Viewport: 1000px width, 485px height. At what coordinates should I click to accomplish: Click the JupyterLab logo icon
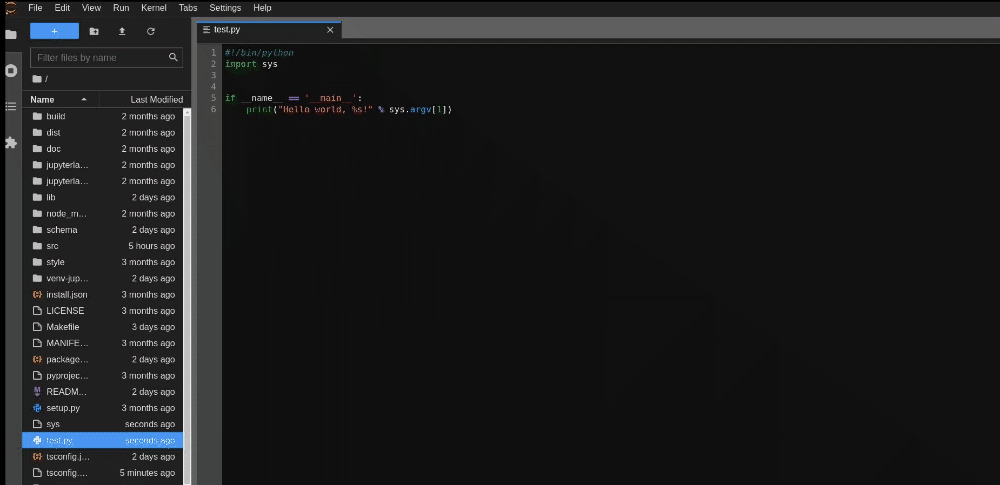click(10, 8)
